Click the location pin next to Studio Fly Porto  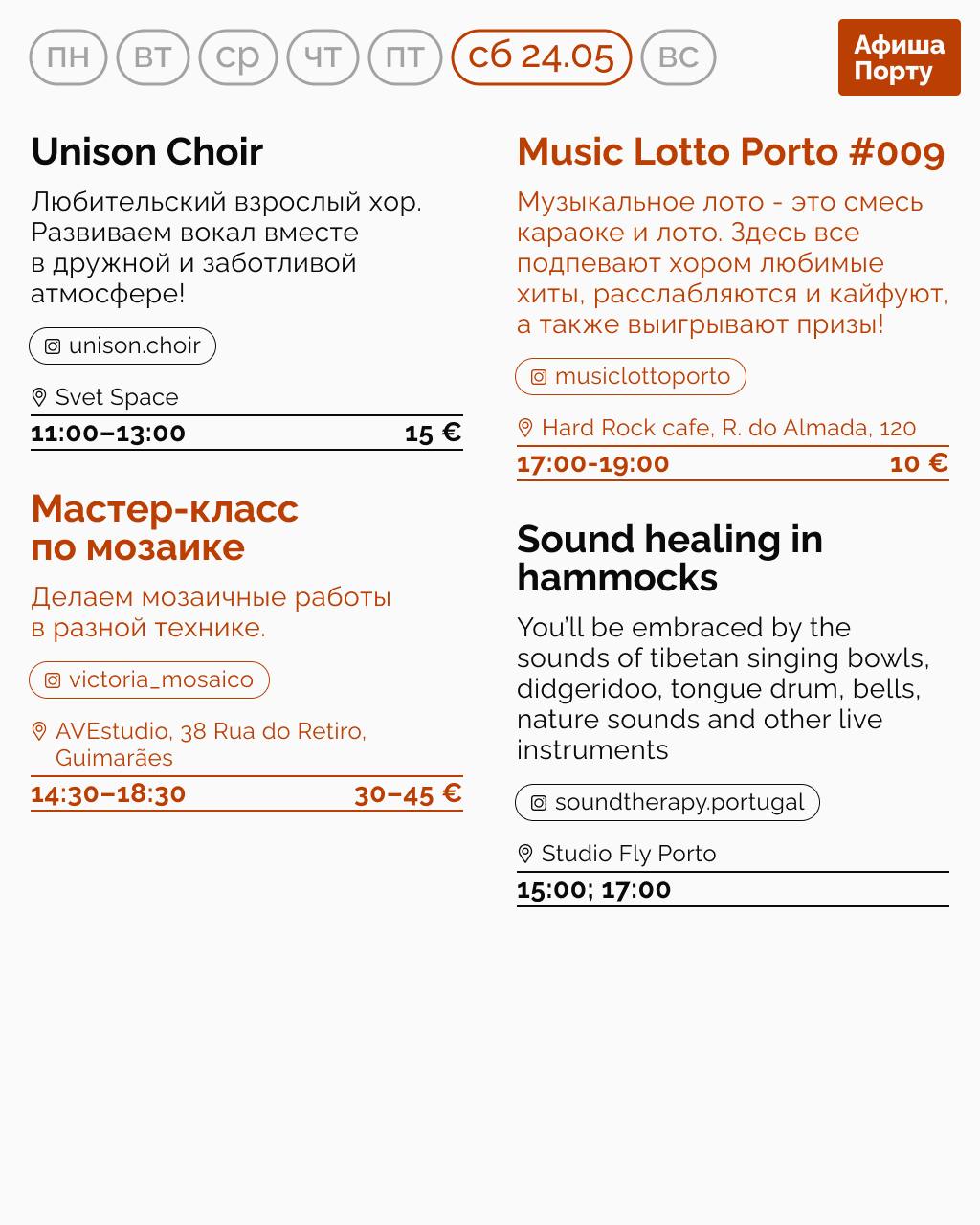525,854
